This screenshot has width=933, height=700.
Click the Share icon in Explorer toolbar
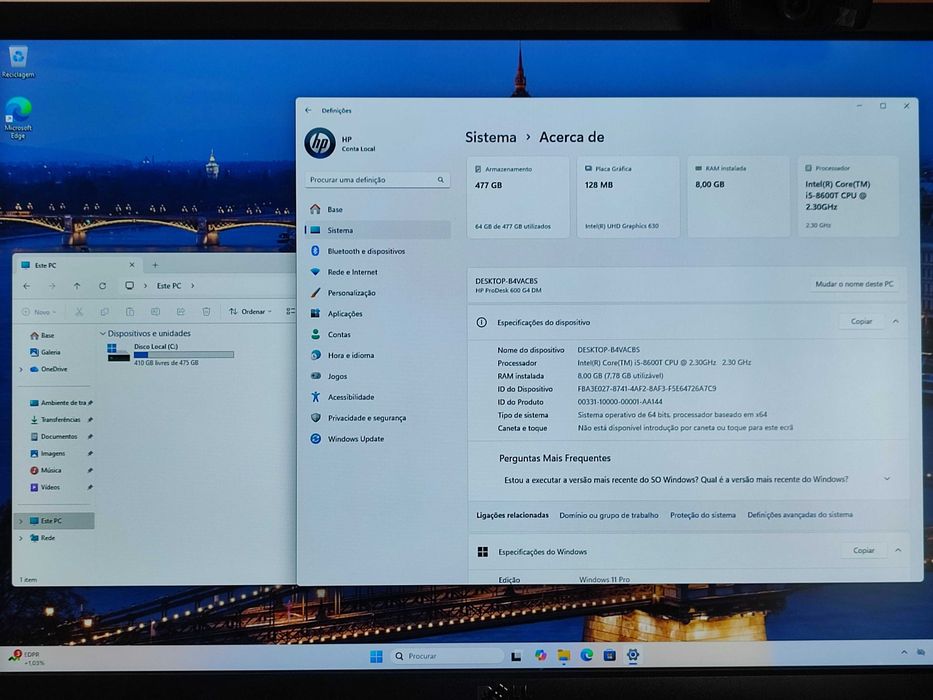pyautogui.click(x=180, y=311)
